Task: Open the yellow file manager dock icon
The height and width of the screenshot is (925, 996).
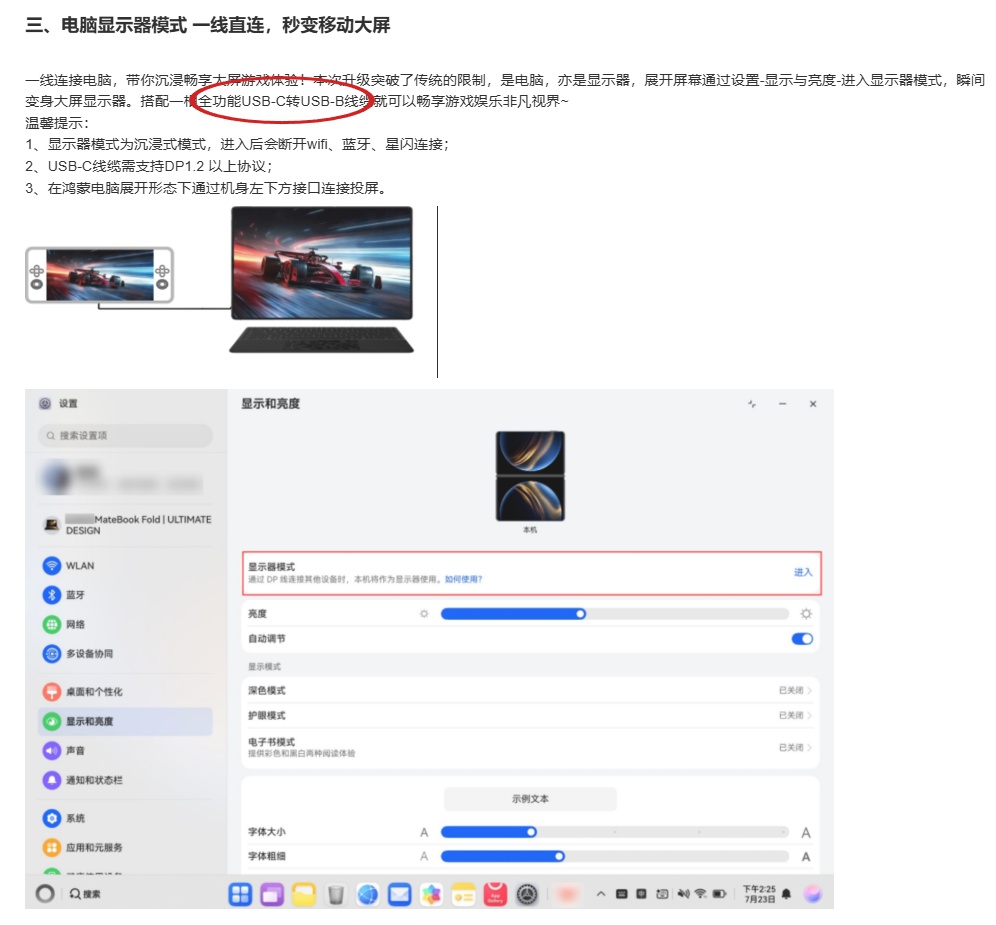Action: pos(304,894)
